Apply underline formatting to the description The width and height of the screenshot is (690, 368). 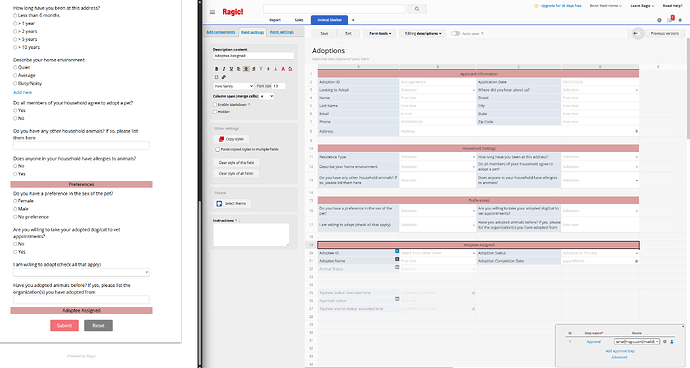click(x=231, y=69)
